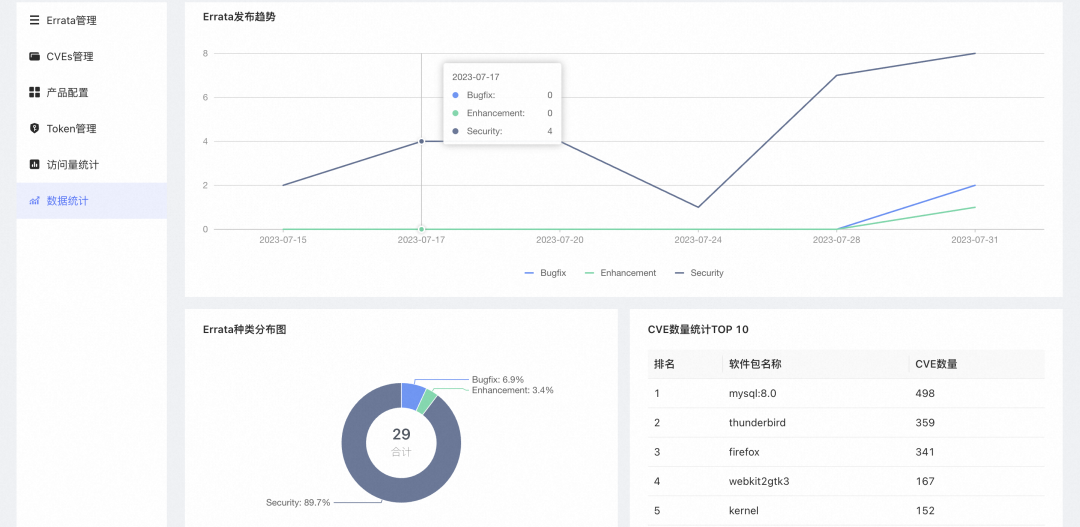
Task: Click the CVEs管理 card icon
Action: tap(34, 56)
